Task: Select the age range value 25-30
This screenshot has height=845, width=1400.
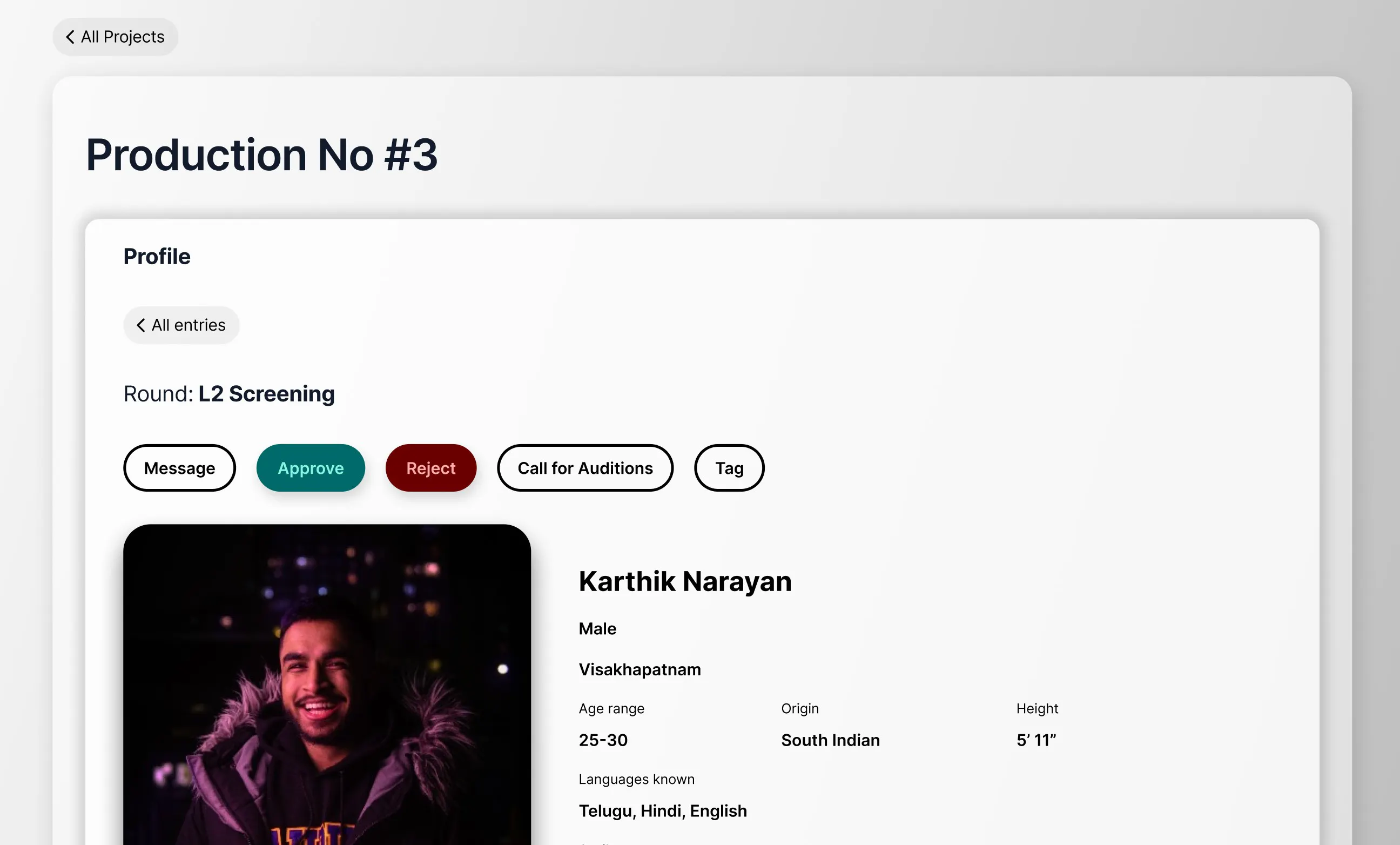Action: coord(603,740)
